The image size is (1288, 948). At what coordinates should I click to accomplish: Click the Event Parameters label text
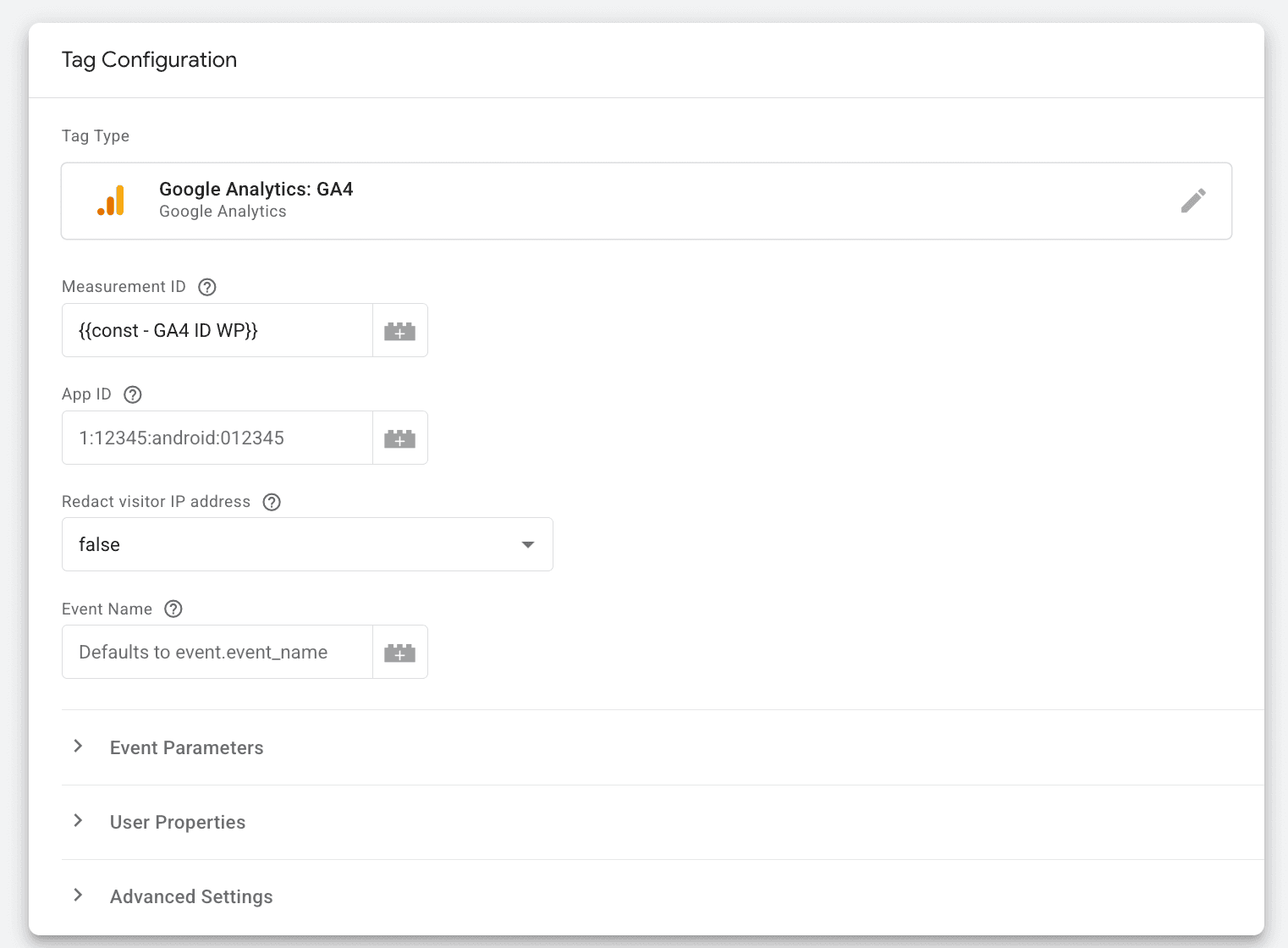pos(187,747)
